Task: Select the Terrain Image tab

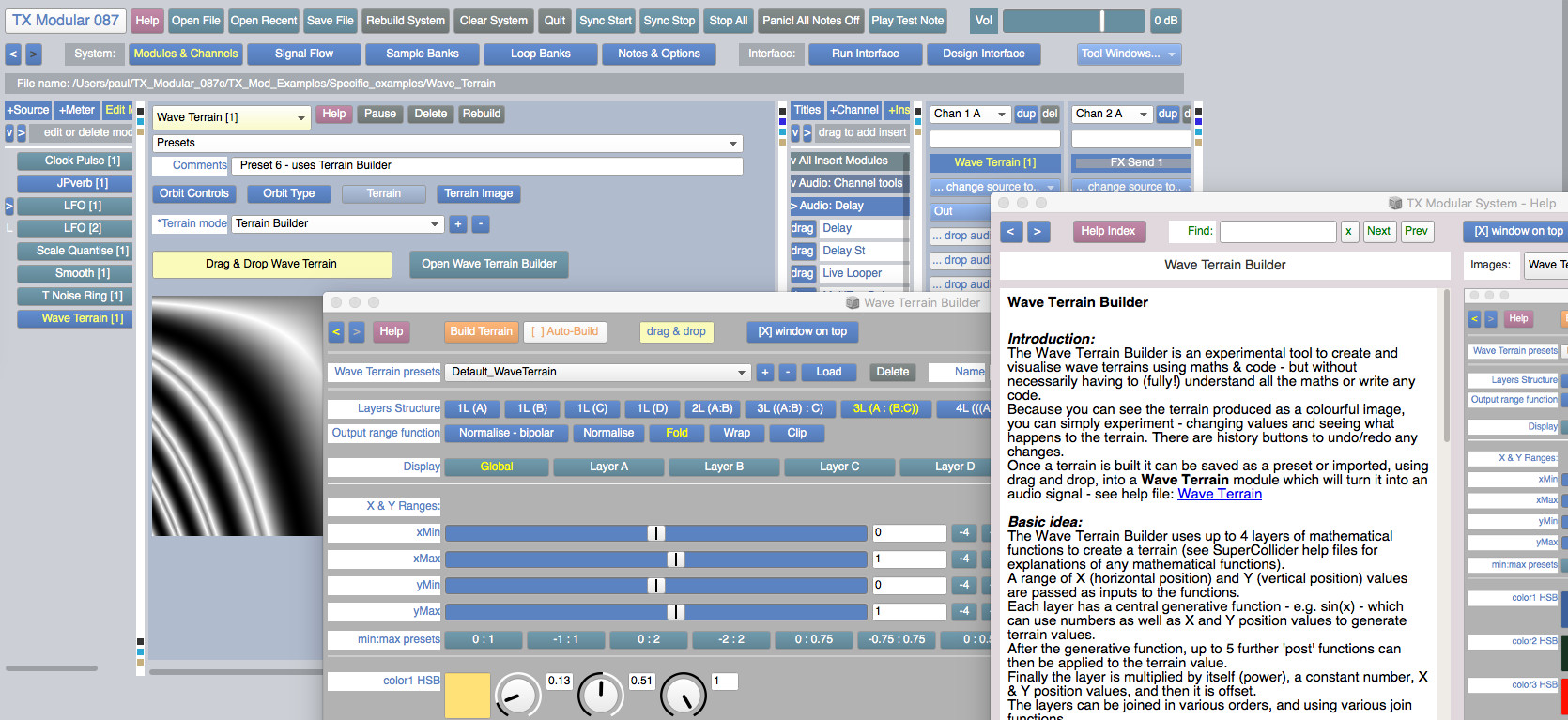Action: pos(478,193)
